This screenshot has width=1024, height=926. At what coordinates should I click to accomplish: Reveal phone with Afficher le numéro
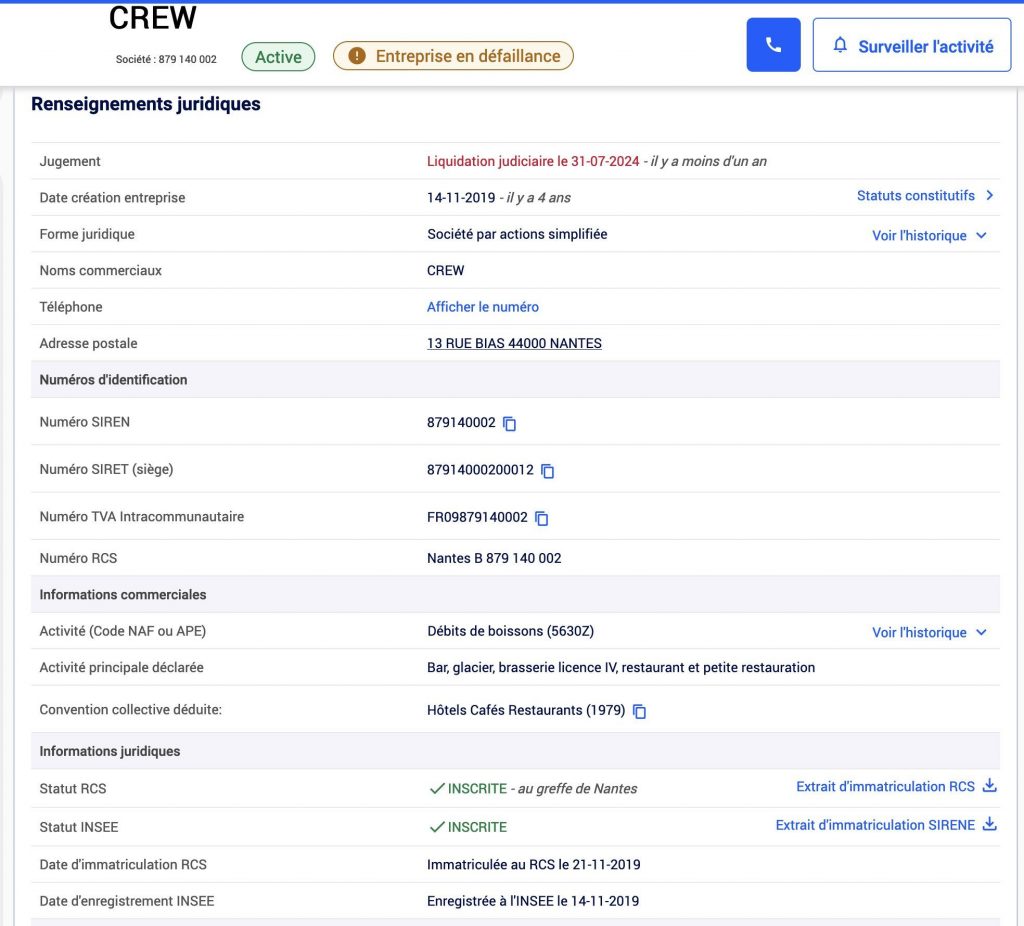tap(483, 307)
